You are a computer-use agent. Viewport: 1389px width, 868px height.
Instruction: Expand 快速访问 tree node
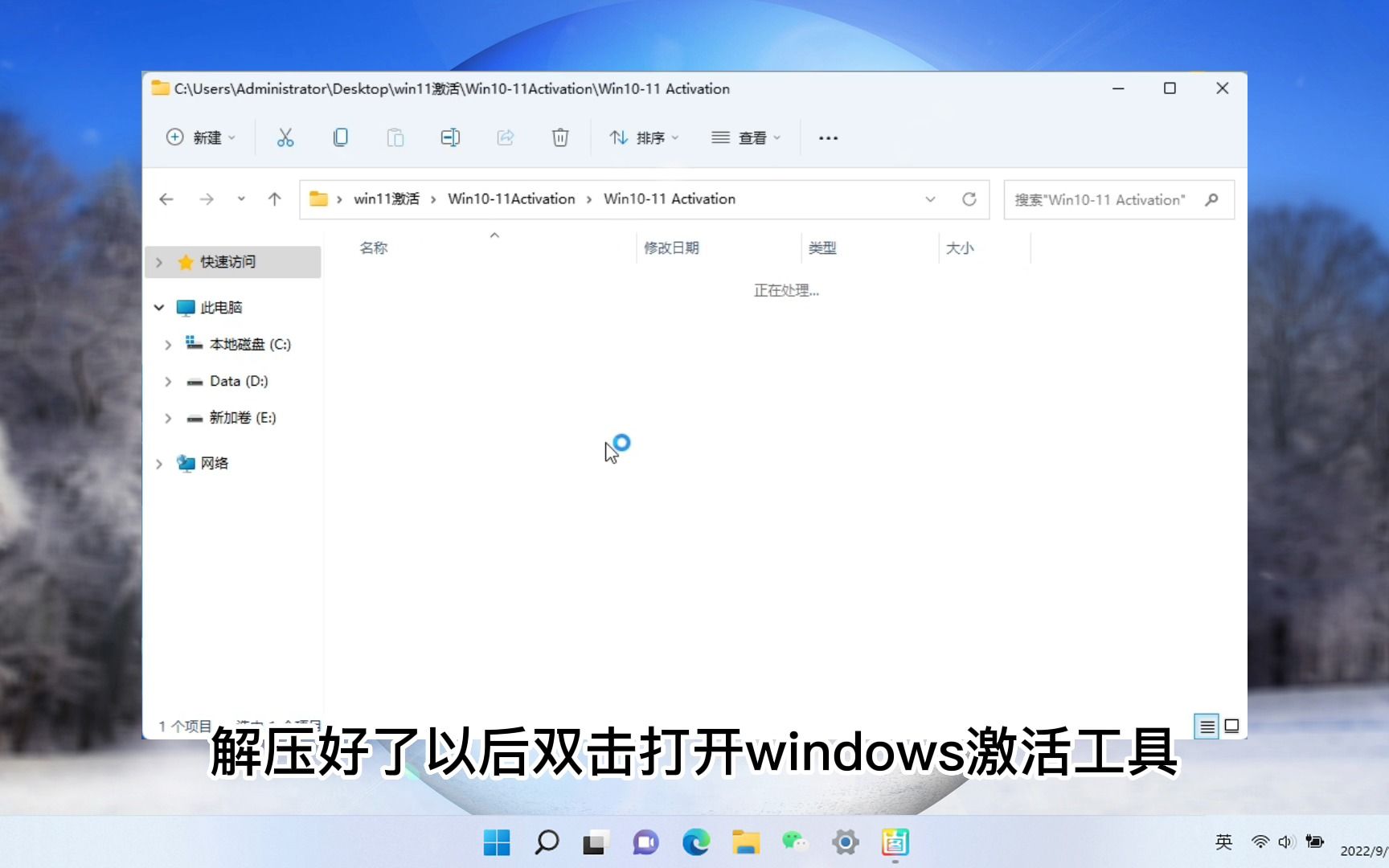[159, 262]
